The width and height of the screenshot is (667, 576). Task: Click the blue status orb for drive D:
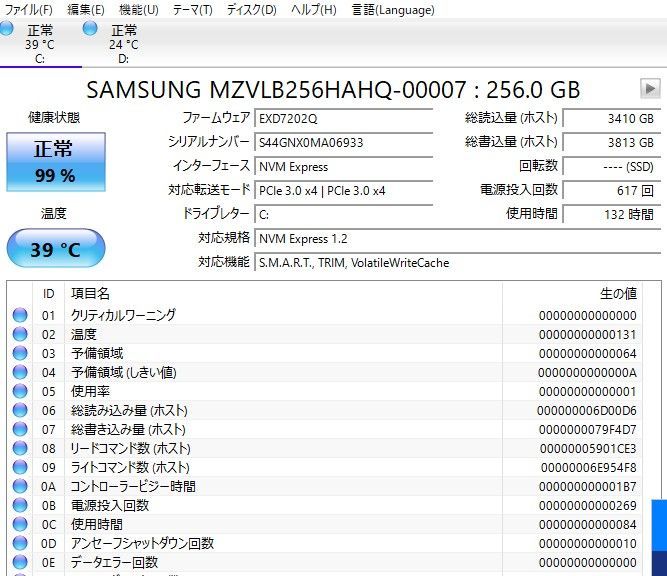90,29
